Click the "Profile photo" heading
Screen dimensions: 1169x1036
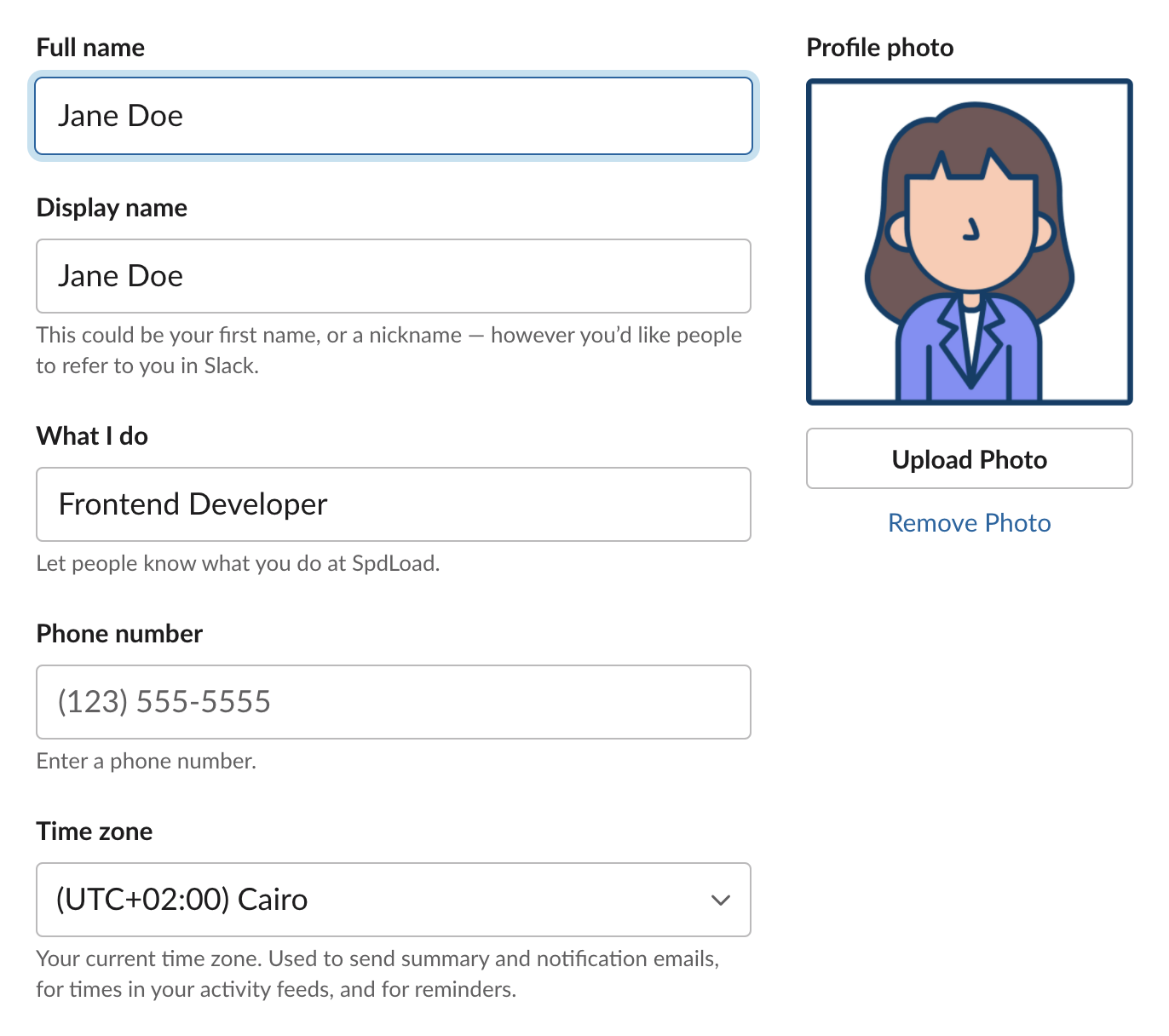pyautogui.click(x=879, y=48)
